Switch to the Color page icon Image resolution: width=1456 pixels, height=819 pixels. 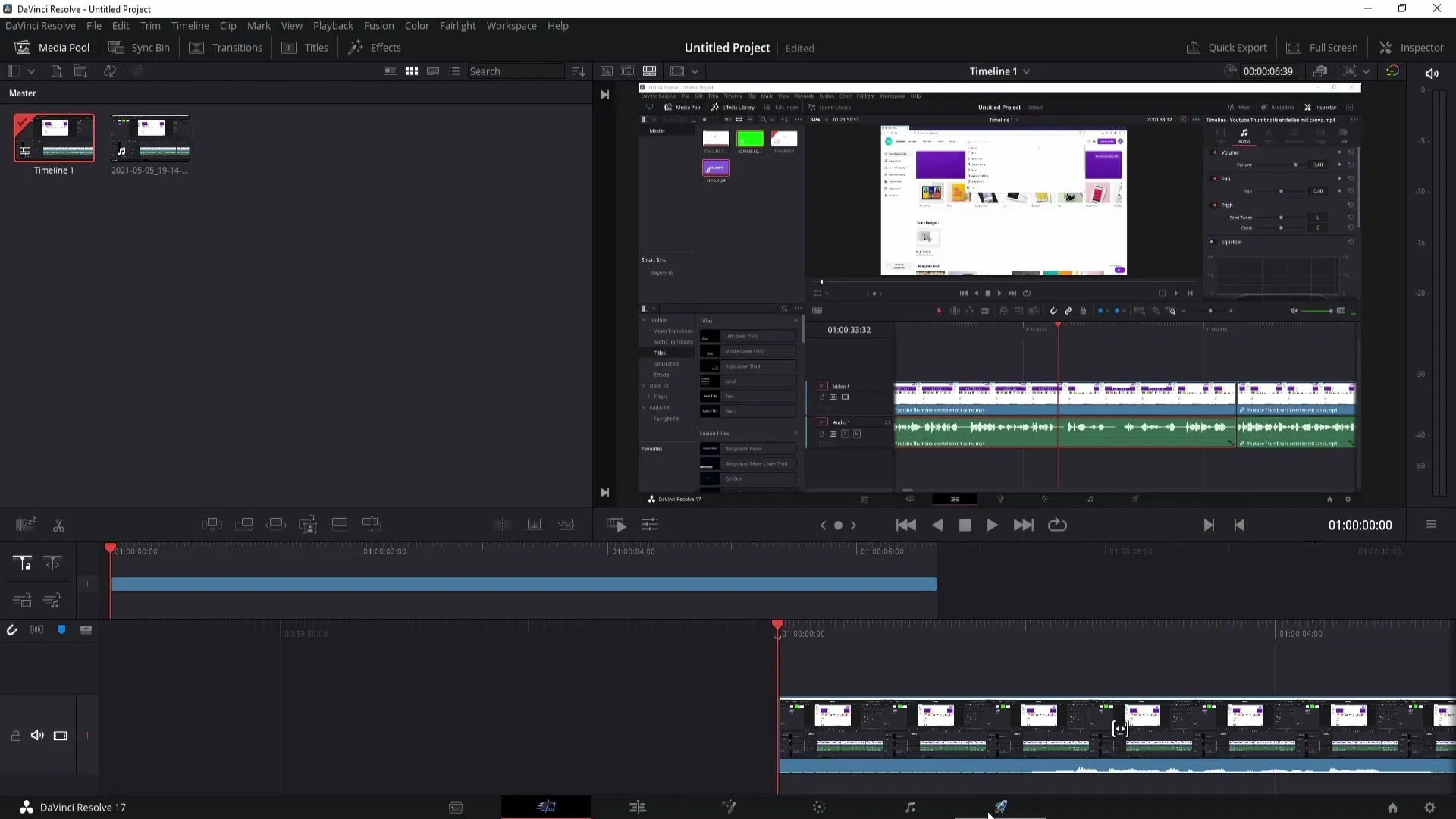(819, 808)
